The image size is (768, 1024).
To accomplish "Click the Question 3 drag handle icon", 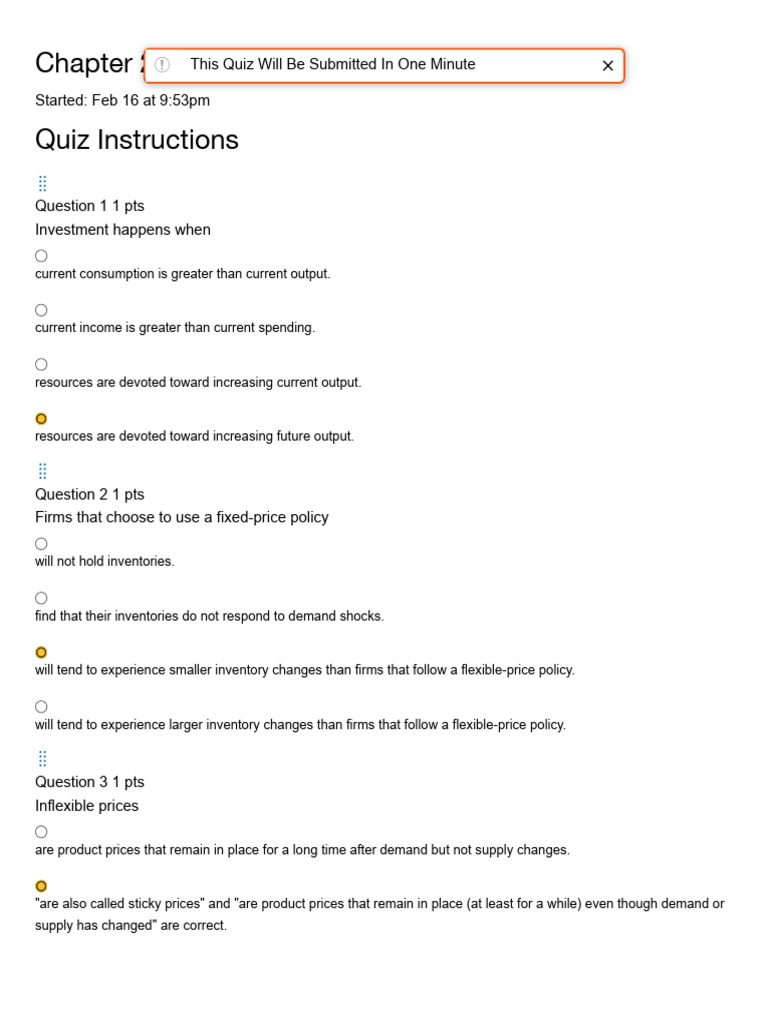I will point(42,759).
